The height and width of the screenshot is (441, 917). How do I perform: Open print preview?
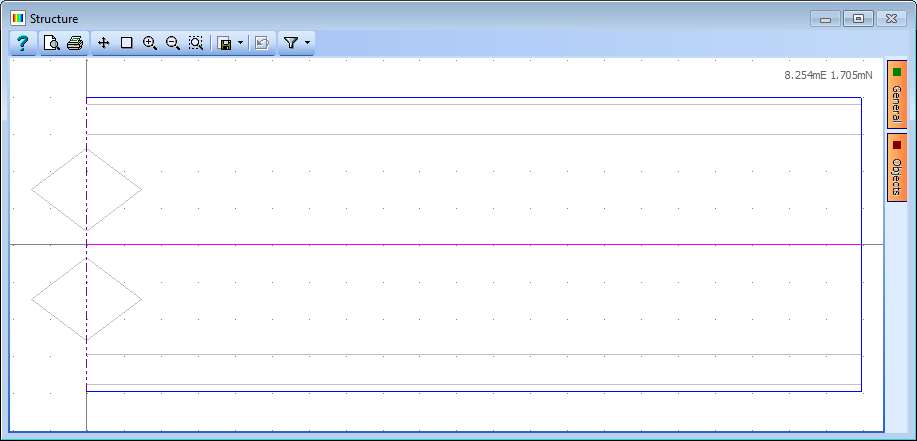click(51, 43)
